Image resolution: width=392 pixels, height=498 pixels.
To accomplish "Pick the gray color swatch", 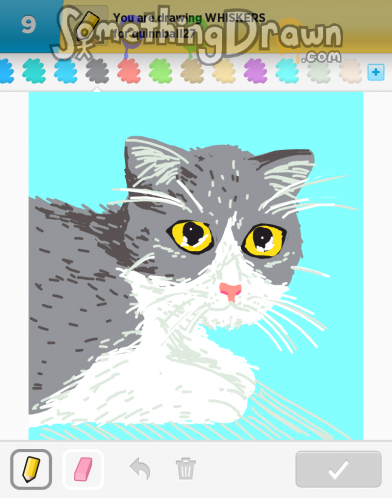I will (x=97, y=71).
